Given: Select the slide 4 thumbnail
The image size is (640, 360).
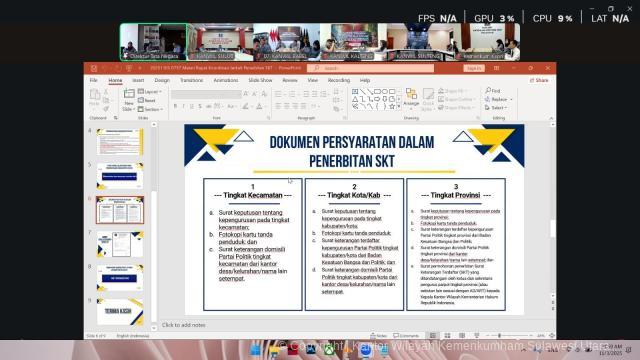Looking at the screenshot, I should point(120,142).
